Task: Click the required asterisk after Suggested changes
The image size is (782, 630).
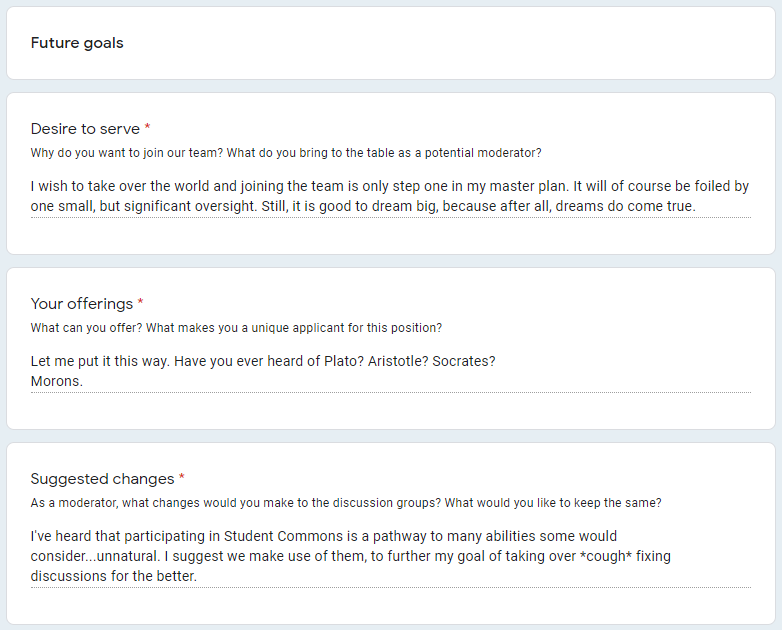Action: (x=182, y=477)
